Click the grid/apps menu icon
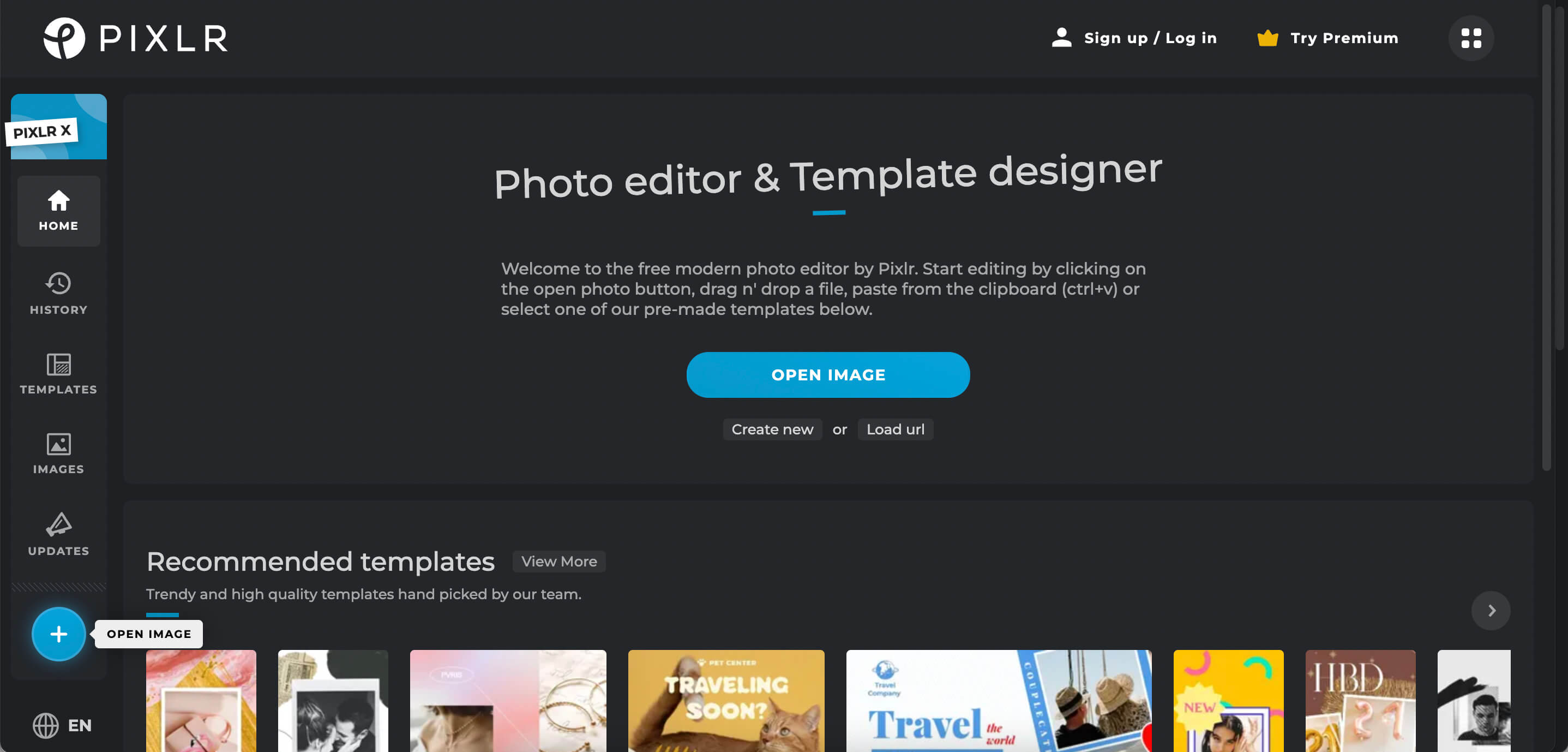 (x=1471, y=38)
